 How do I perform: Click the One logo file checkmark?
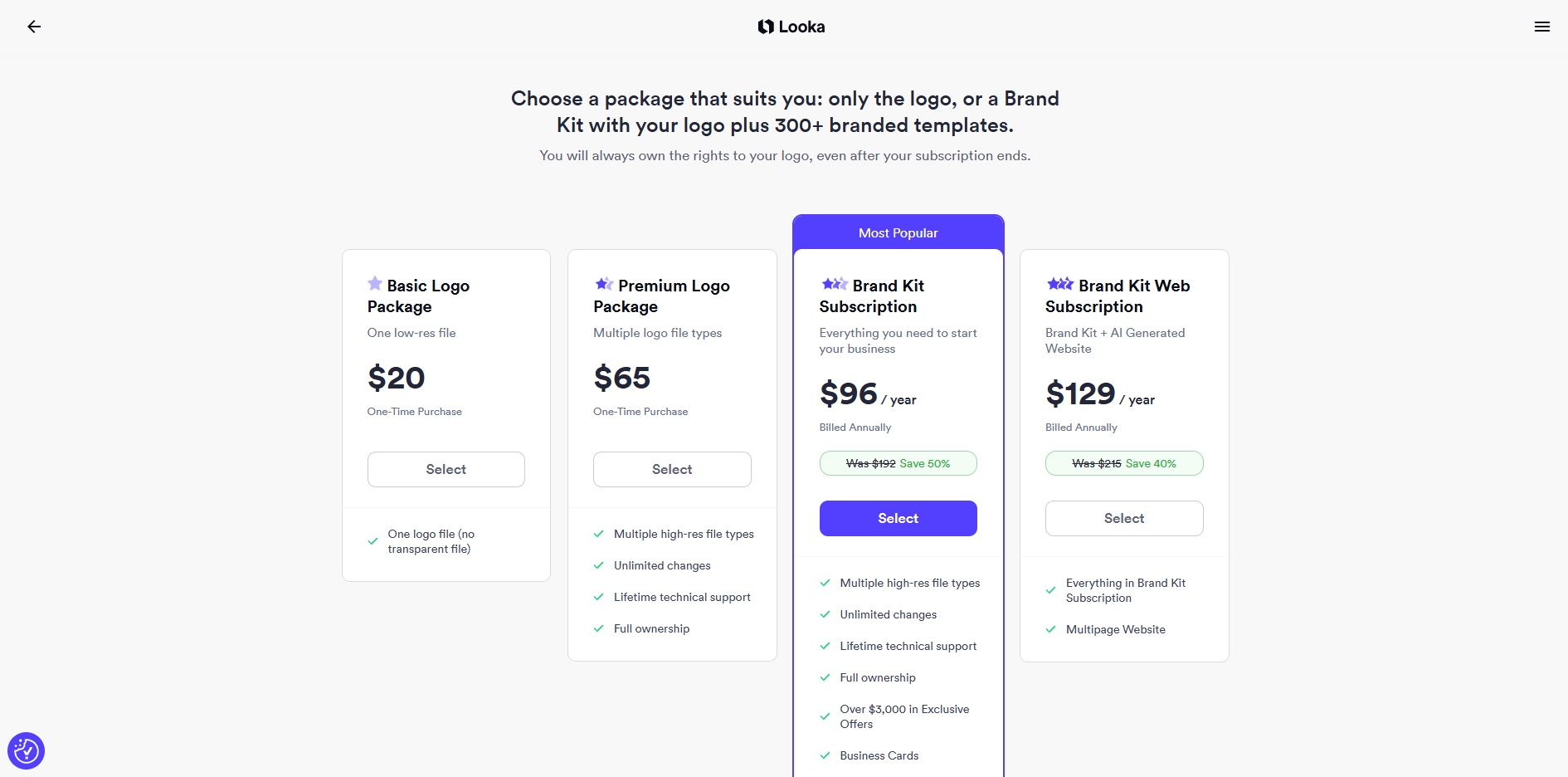tap(373, 541)
